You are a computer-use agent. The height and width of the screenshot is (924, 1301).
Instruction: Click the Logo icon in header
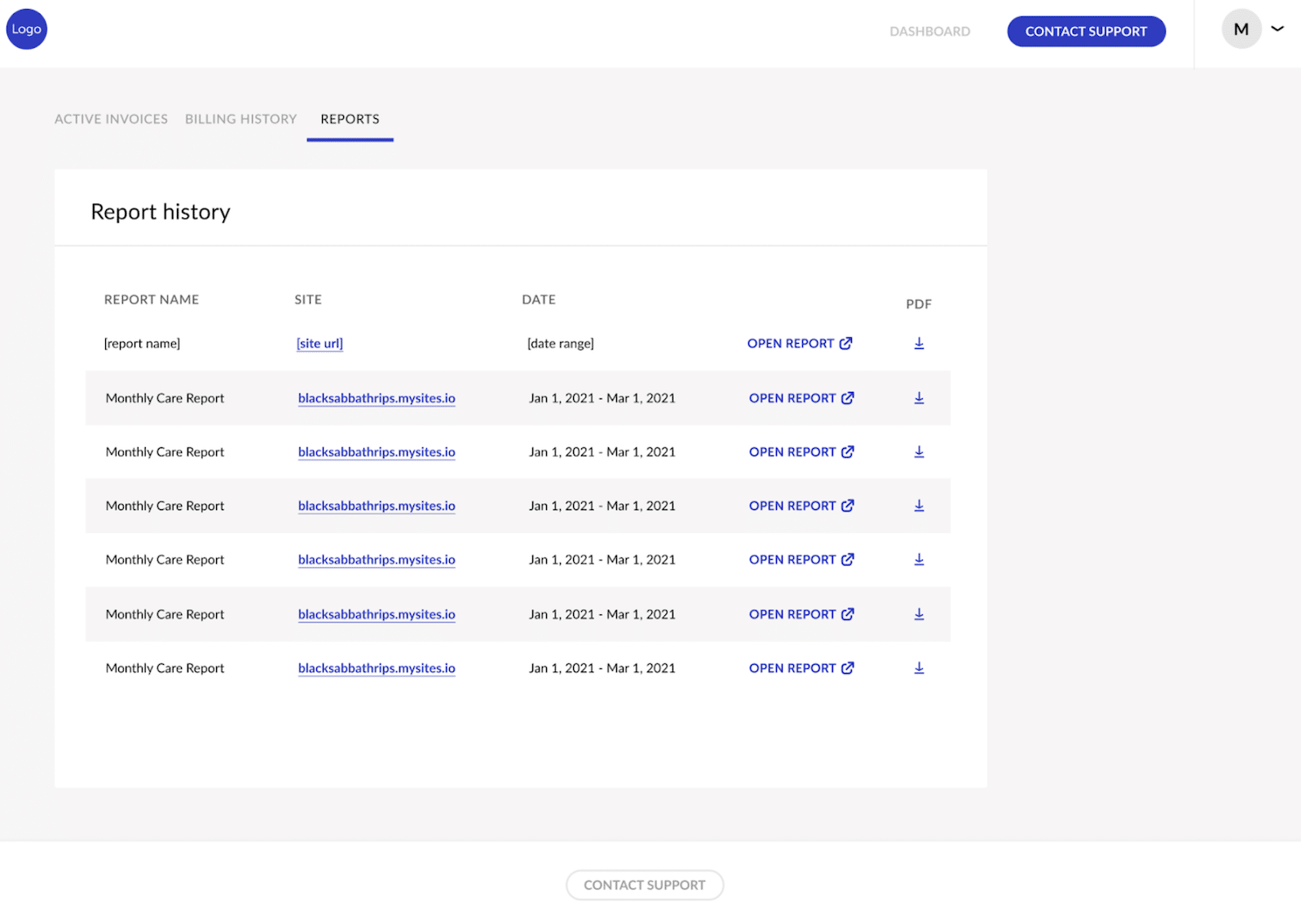click(26, 29)
